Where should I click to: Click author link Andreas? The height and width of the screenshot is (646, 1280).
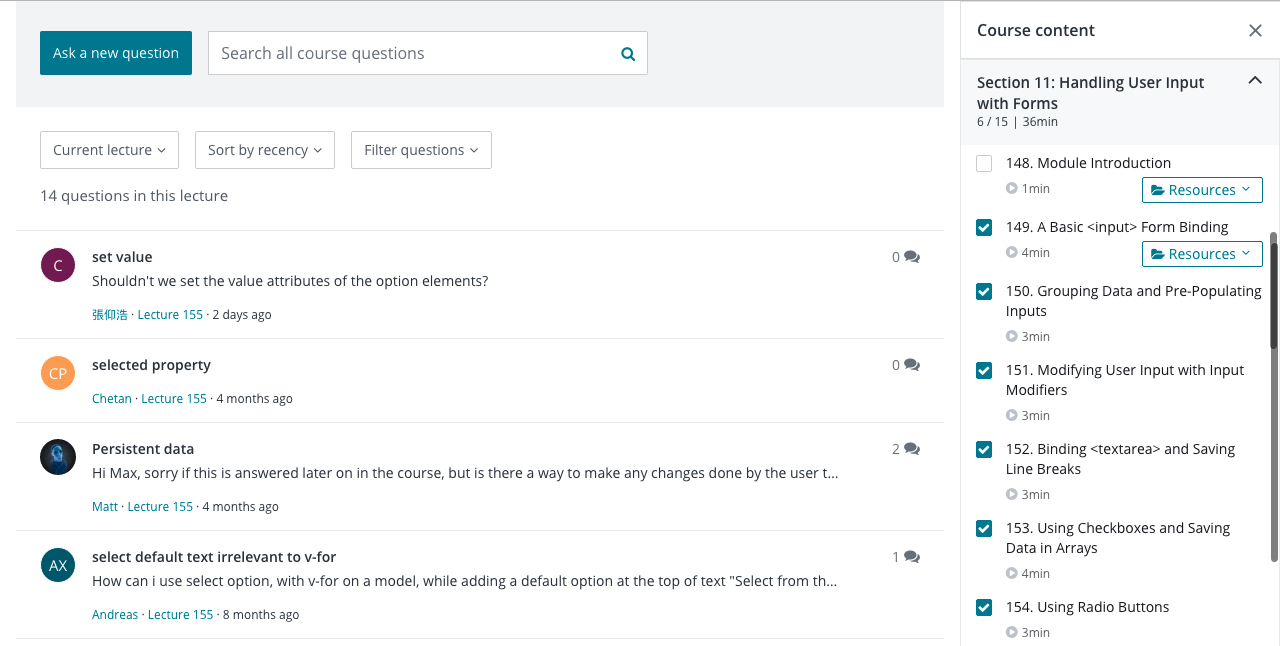[x=115, y=614]
